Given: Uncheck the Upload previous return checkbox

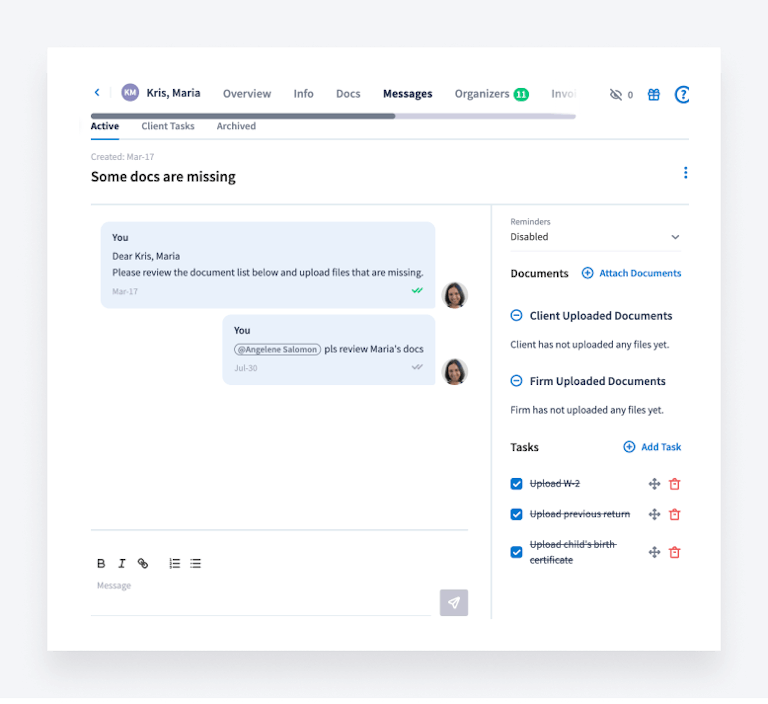Looking at the screenshot, I should click(517, 514).
